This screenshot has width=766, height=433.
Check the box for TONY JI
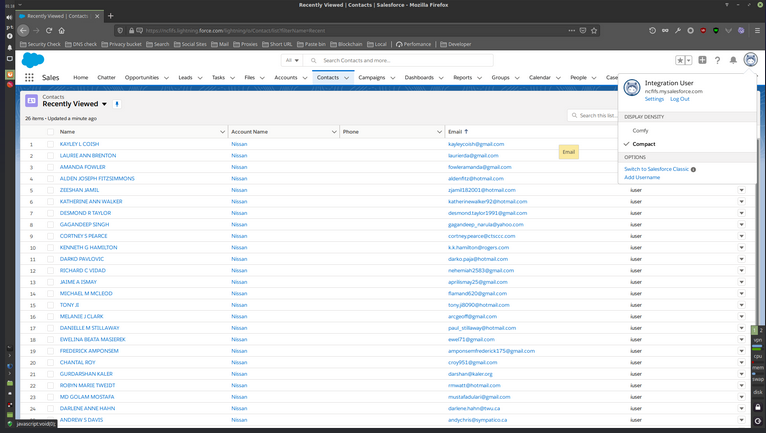(50, 305)
